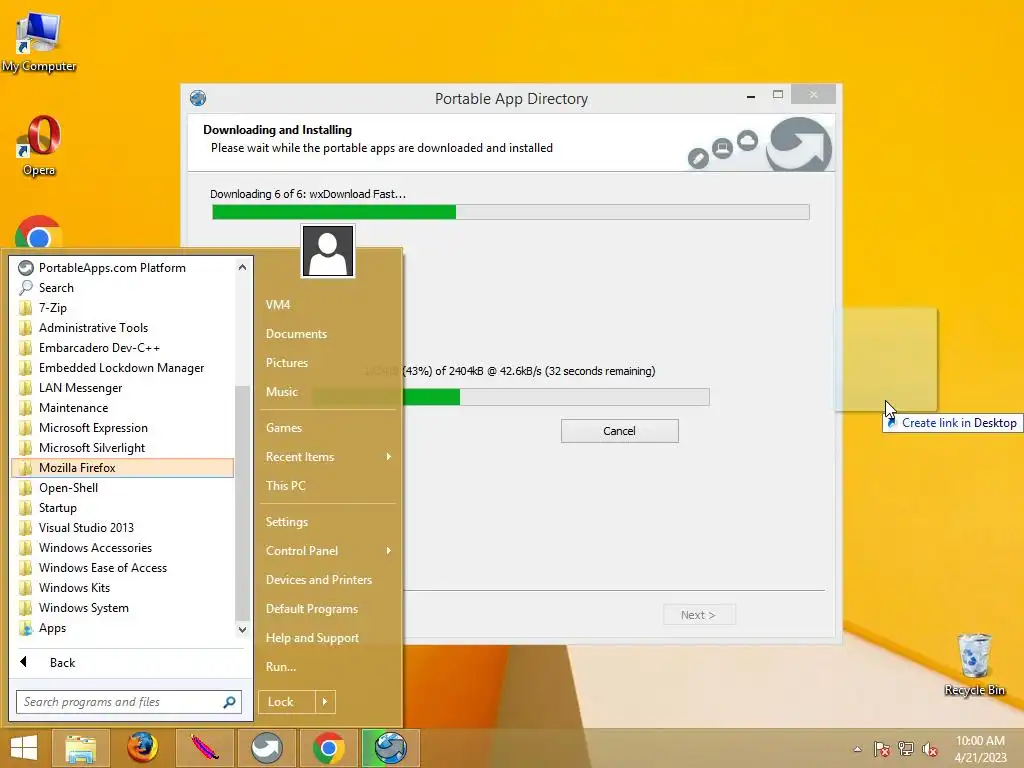Open the PortableApps.com Platform menu entry
Image resolution: width=1024 pixels, height=768 pixels.
123,268
